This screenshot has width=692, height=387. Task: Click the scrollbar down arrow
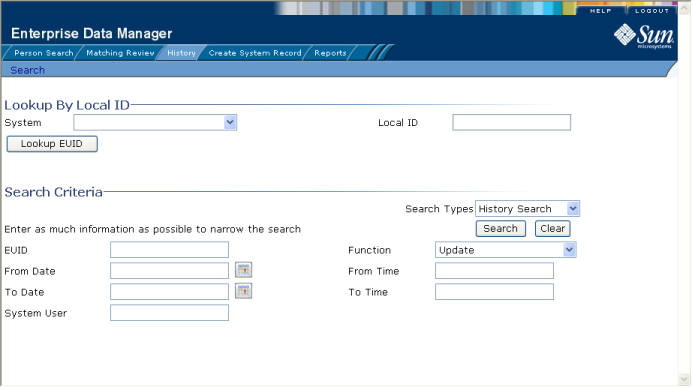pyautogui.click(x=684, y=379)
